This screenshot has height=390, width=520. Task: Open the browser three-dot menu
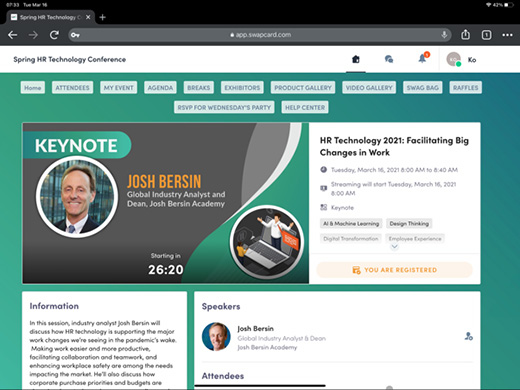pyautogui.click(x=507, y=35)
